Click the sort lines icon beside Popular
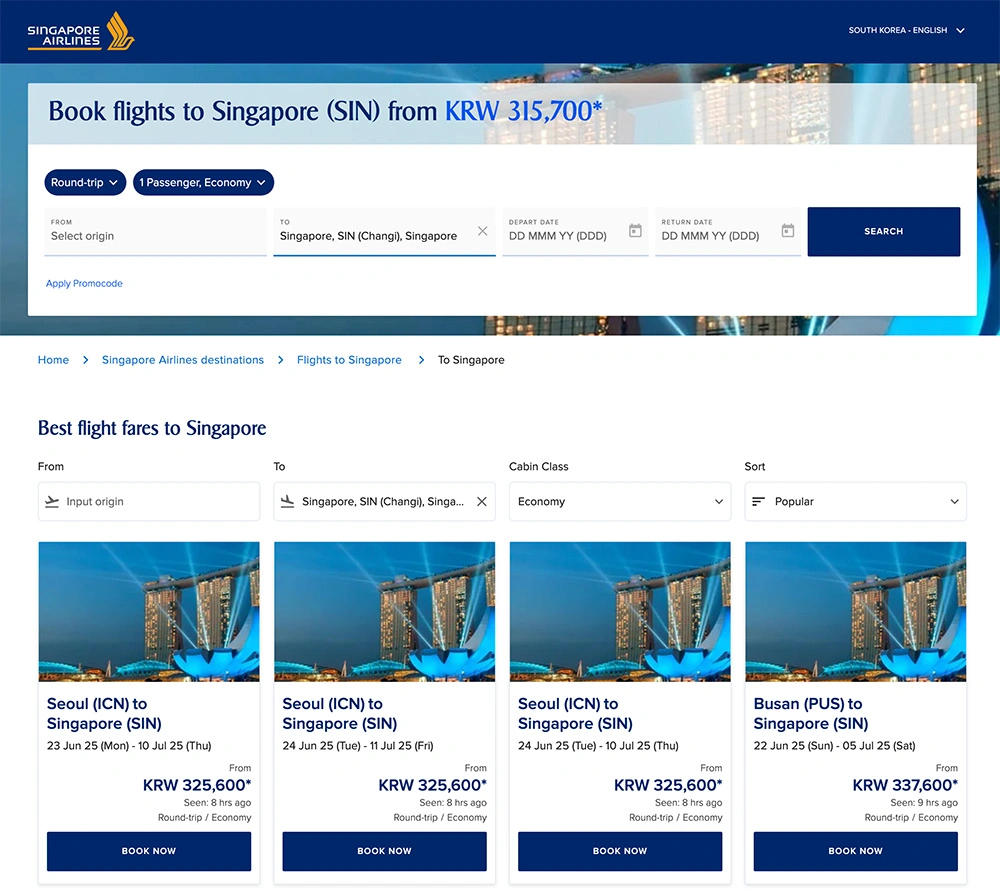The width and height of the screenshot is (1000, 896). (758, 501)
